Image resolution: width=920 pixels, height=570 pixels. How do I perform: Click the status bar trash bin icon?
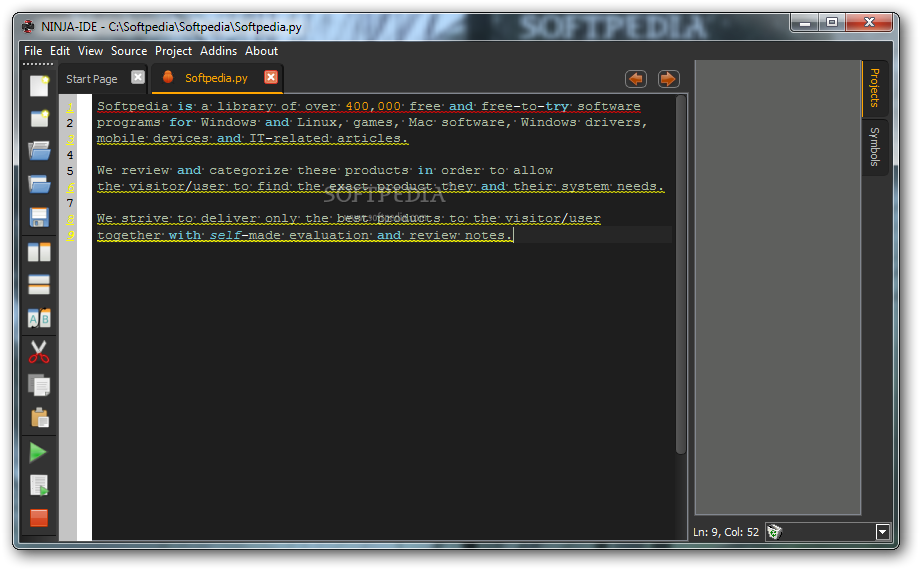coord(774,532)
